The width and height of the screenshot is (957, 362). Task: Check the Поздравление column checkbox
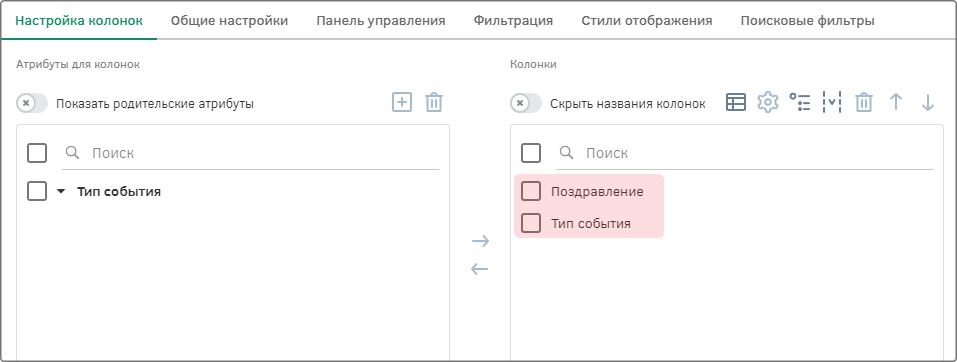click(x=531, y=192)
